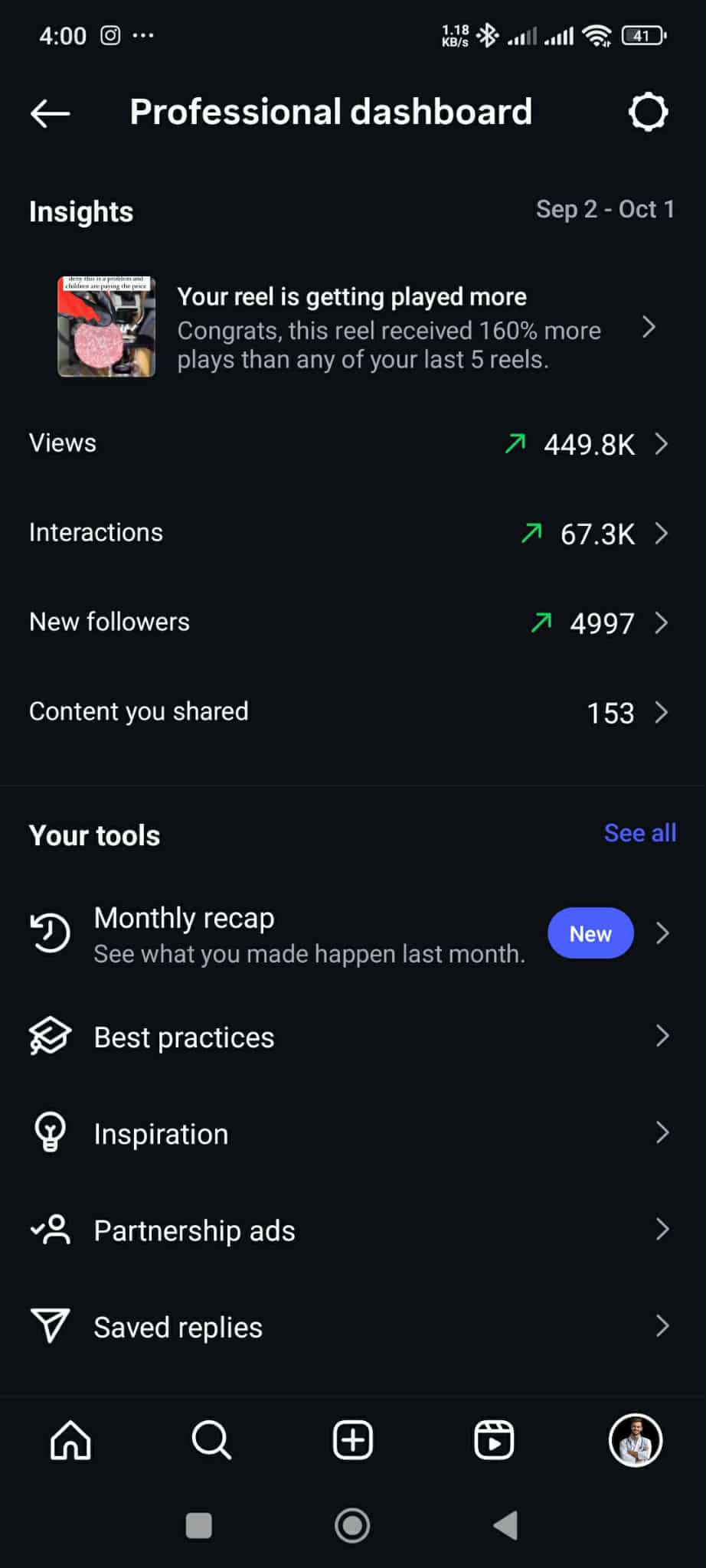Viewport: 706px width, 1568px height.
Task: Open Best practices tool
Action: tap(184, 1037)
